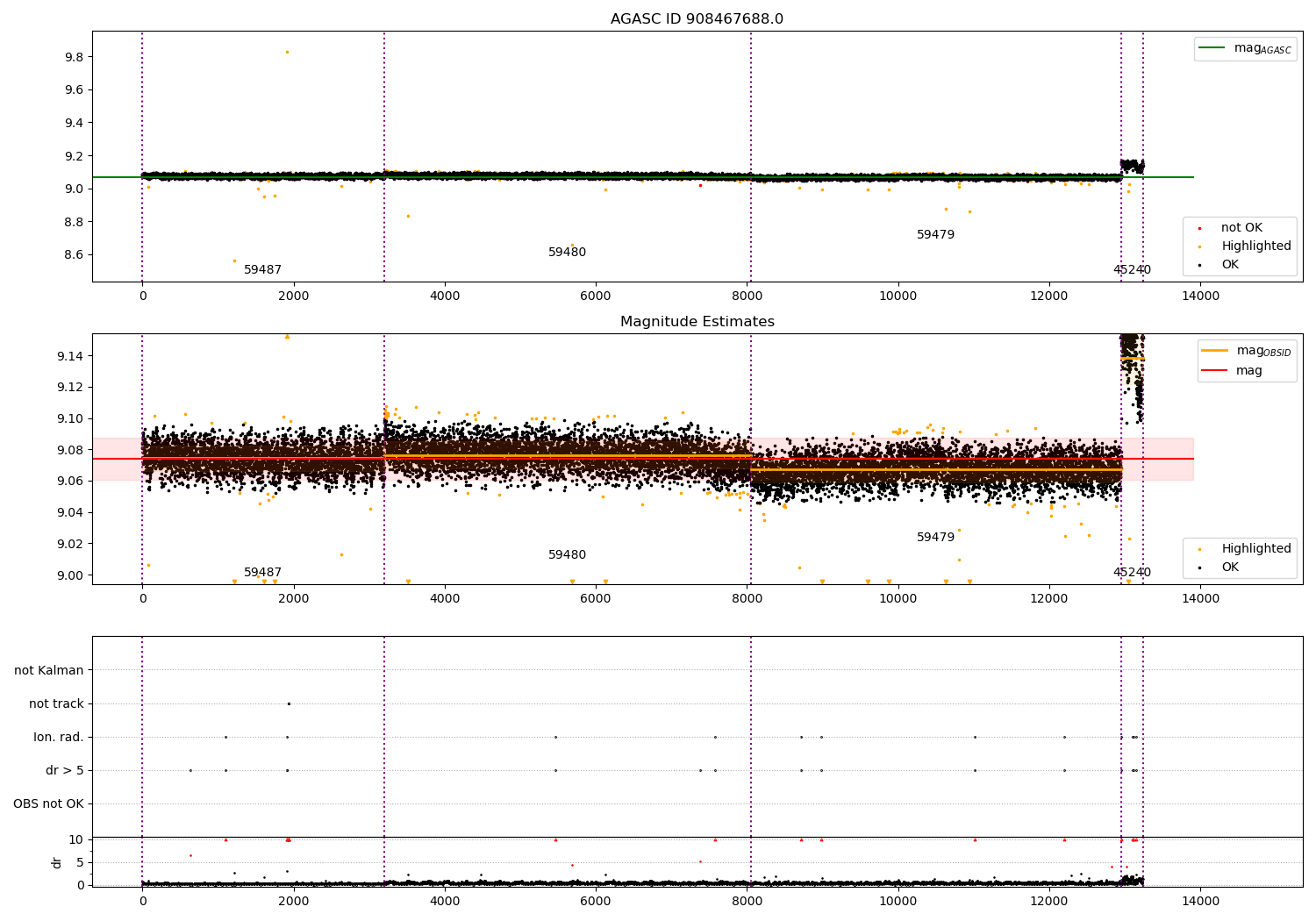Click label 59487 in the AGASC plot
The image size is (1316, 921).
(x=262, y=270)
